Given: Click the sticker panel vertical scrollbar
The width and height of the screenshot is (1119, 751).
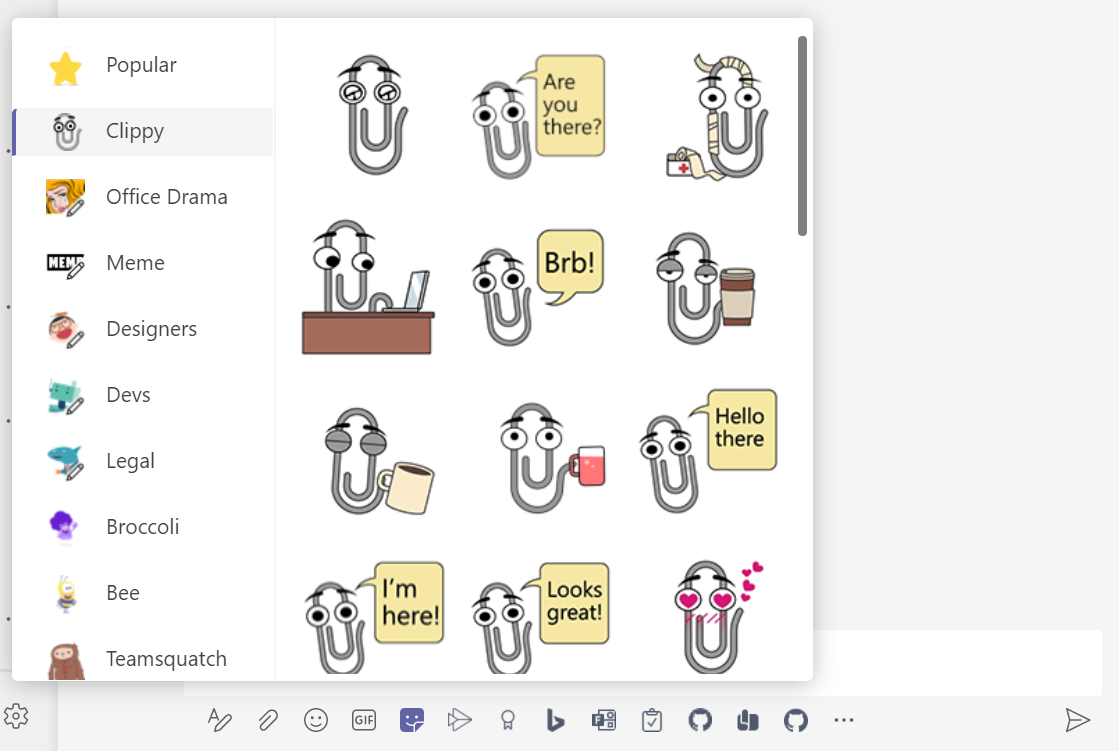Looking at the screenshot, I should pyautogui.click(x=802, y=136).
